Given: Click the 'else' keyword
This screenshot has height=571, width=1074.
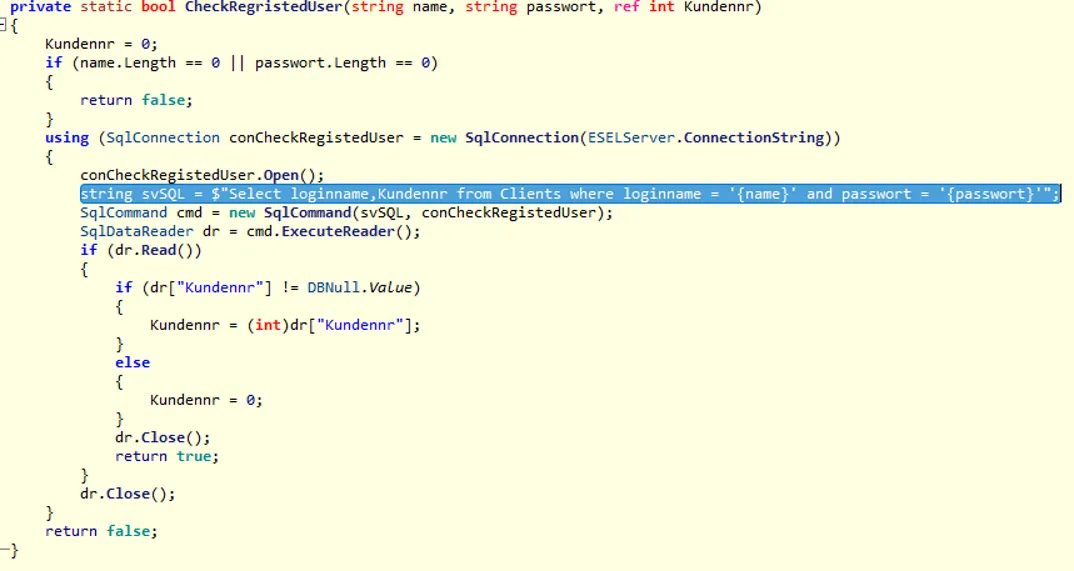Looking at the screenshot, I should tap(132, 363).
